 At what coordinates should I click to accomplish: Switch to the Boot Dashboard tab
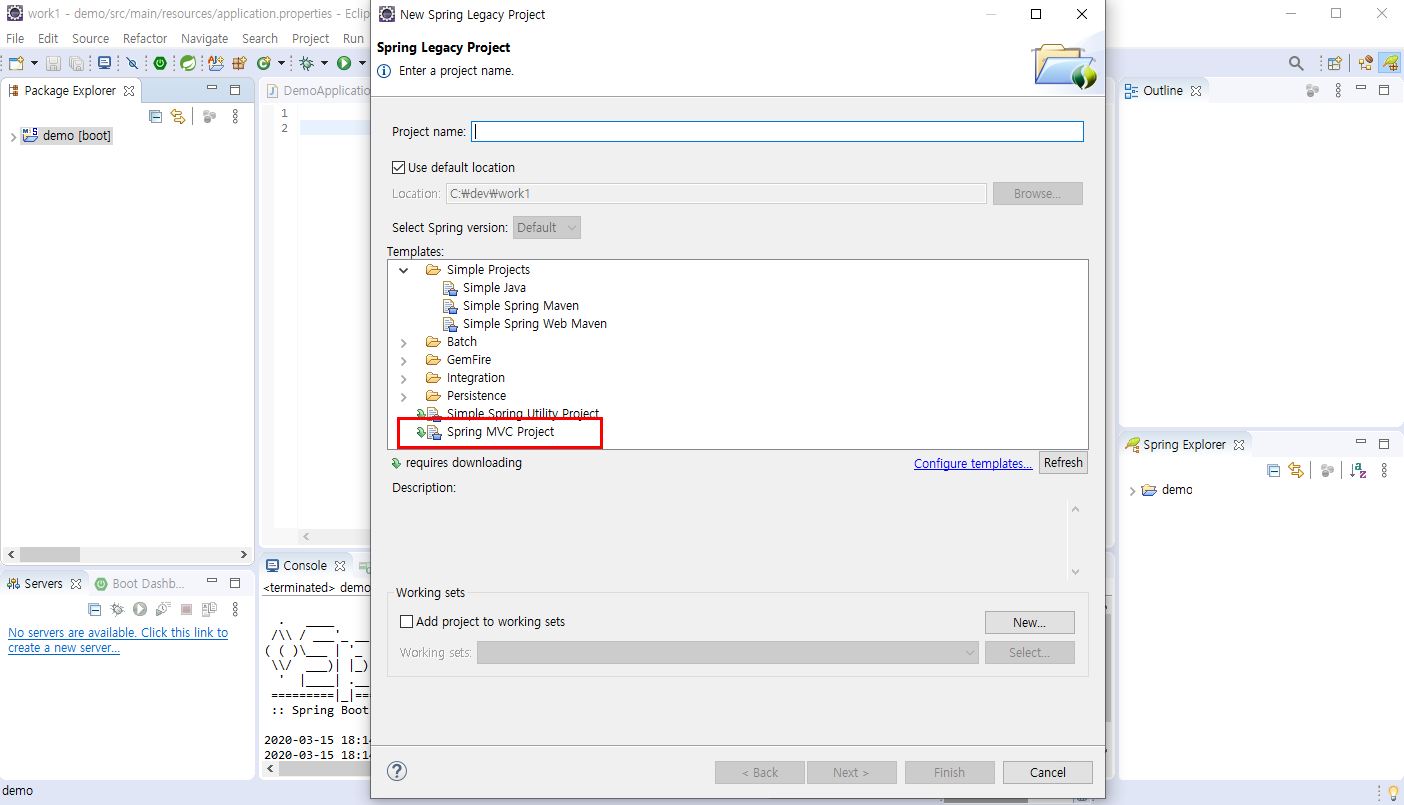coord(139,583)
